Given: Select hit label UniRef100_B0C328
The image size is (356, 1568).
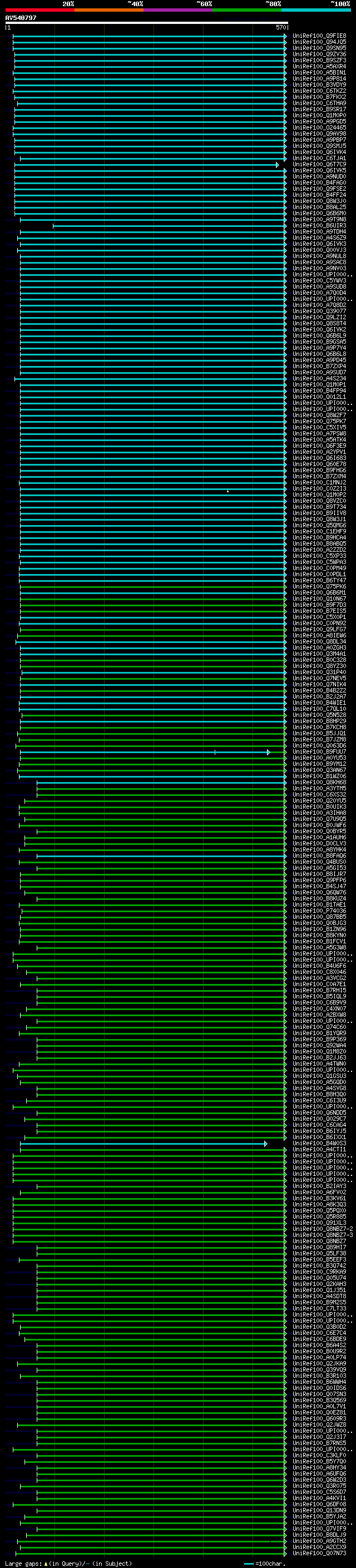Looking at the screenshot, I should [319, 660].
